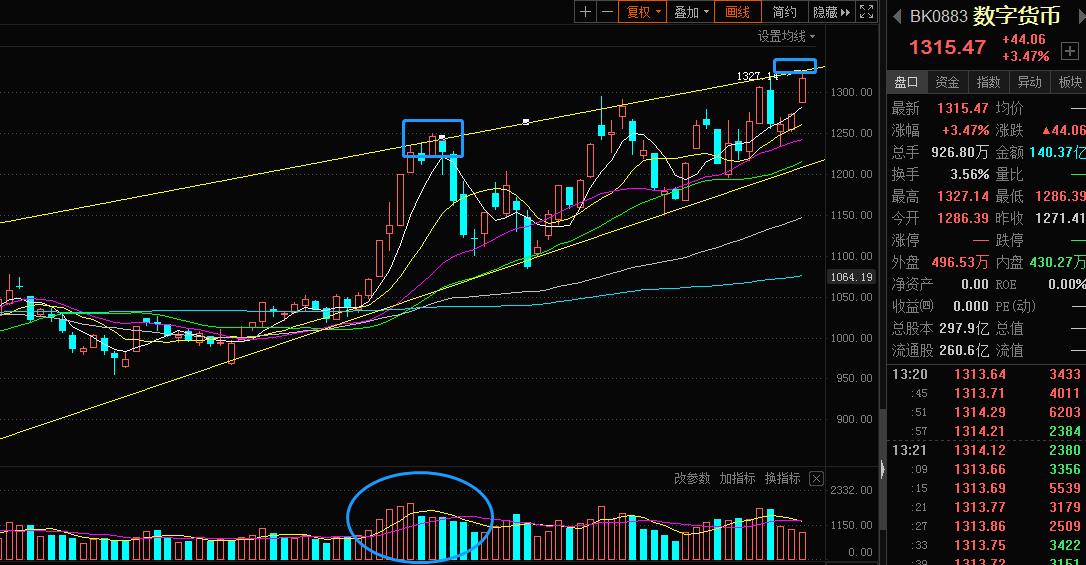The width and height of the screenshot is (1086, 565).
Task: Click the 1327.14 high marker on the chart
Action: 757,75
